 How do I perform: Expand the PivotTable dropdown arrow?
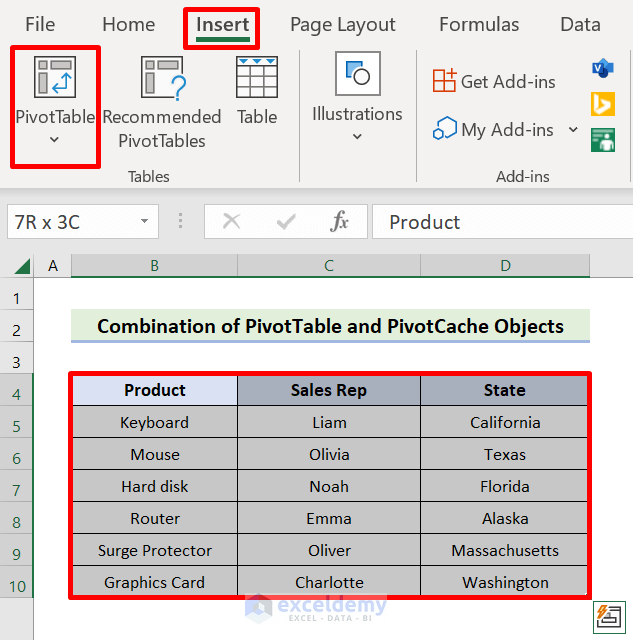(54, 140)
